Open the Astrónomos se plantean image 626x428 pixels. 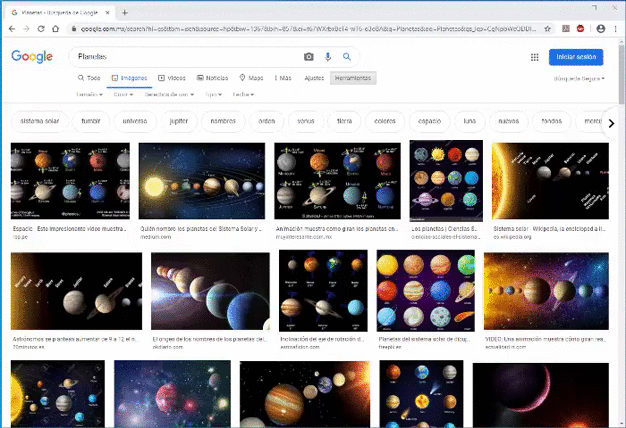tap(76, 291)
